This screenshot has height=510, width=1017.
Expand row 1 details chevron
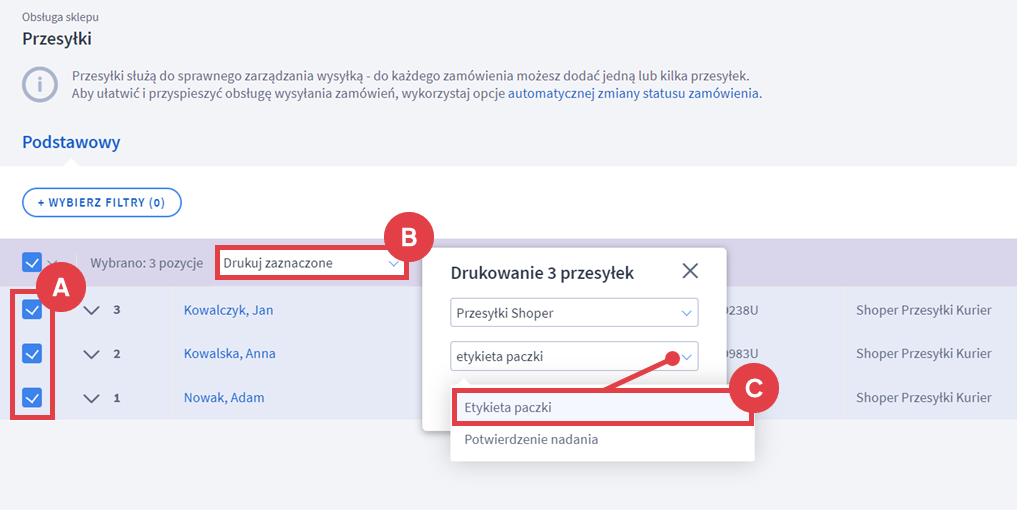tap(91, 398)
